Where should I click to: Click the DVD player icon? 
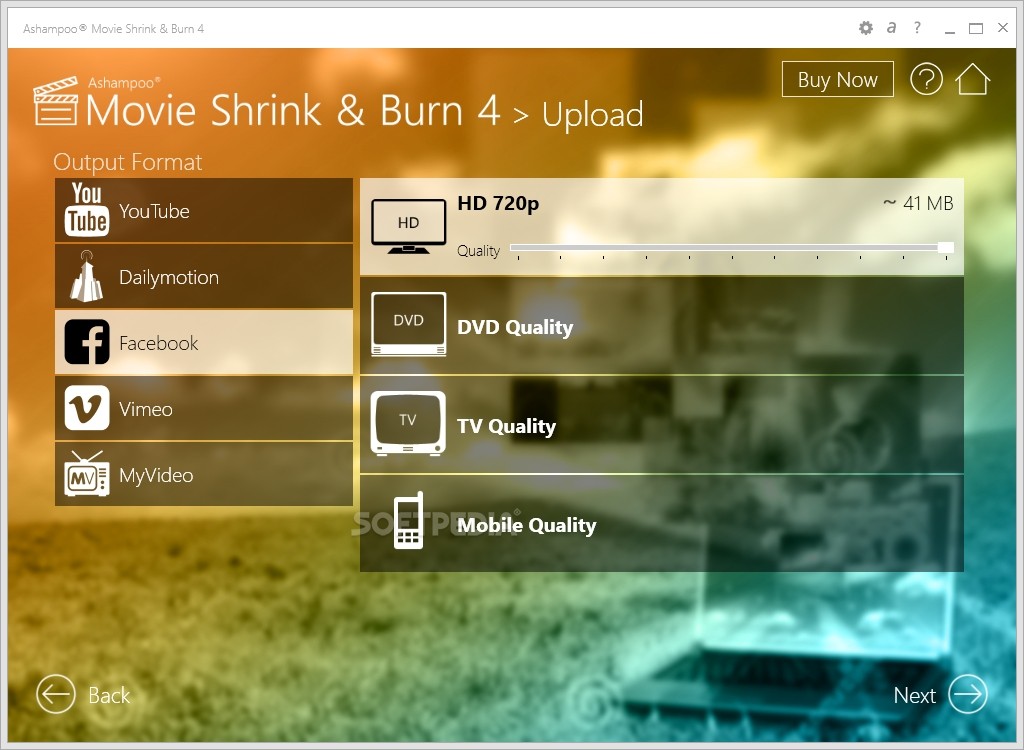(408, 324)
